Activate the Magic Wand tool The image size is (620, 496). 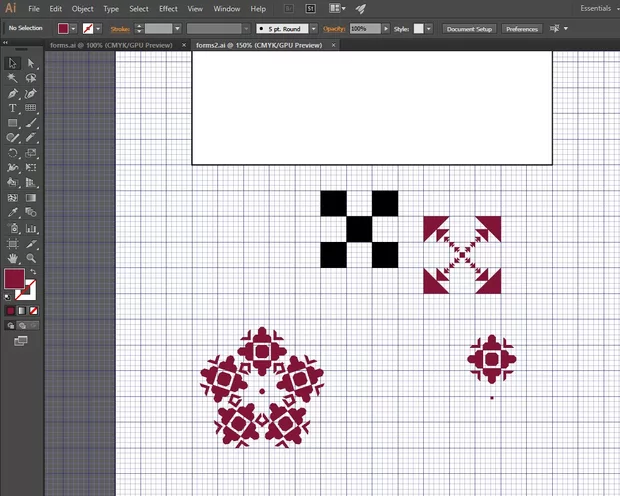[13, 78]
